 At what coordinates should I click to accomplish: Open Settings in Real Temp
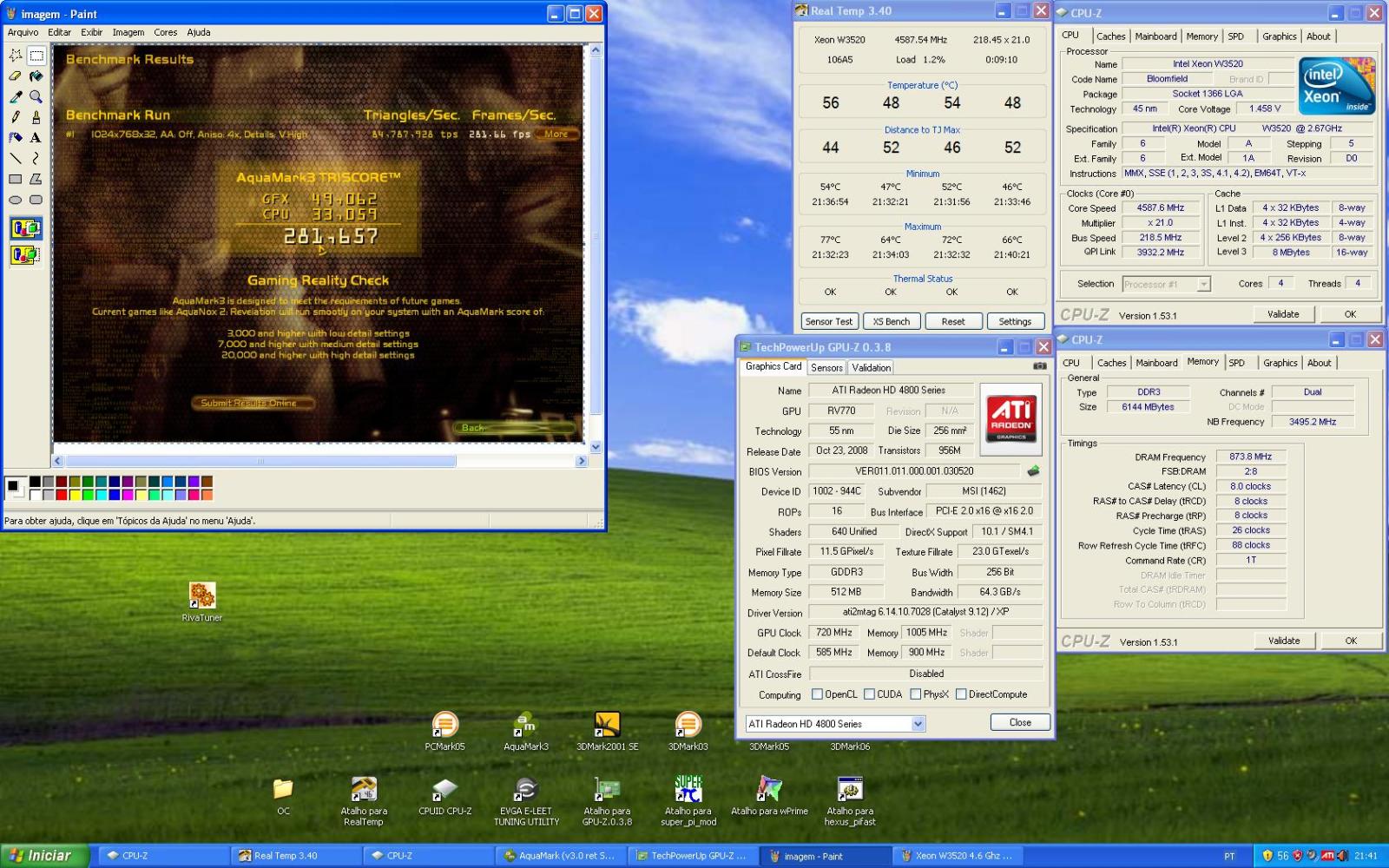pyautogui.click(x=1015, y=321)
